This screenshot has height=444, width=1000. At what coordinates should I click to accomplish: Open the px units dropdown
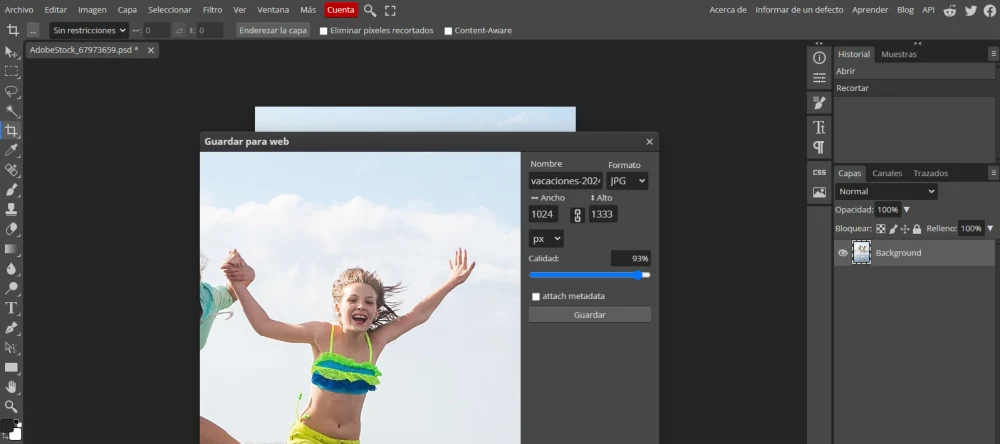(x=546, y=239)
